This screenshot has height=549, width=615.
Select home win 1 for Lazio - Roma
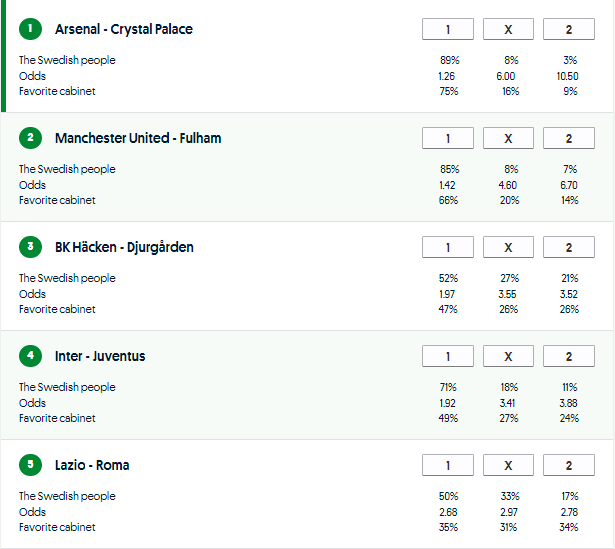pyautogui.click(x=448, y=465)
